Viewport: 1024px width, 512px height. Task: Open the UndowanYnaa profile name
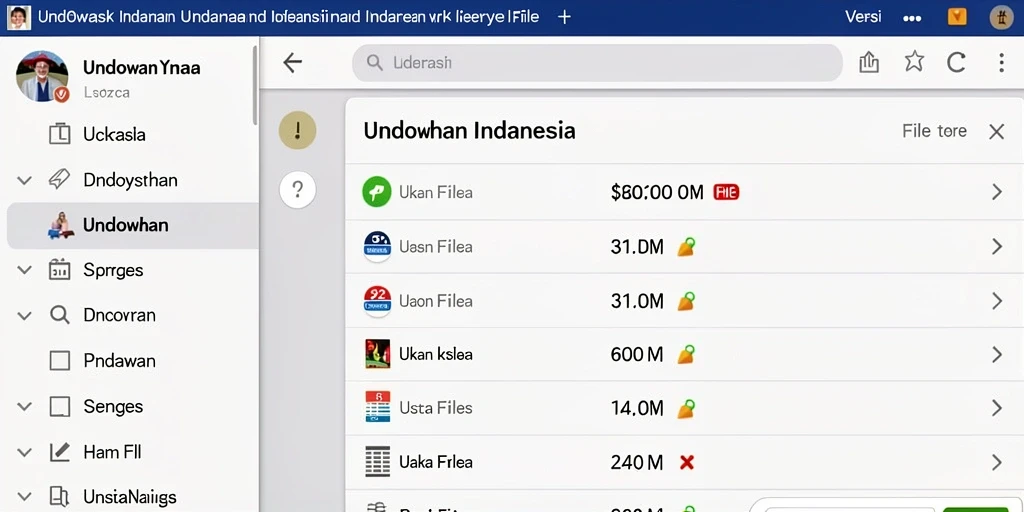pyautogui.click(x=142, y=67)
